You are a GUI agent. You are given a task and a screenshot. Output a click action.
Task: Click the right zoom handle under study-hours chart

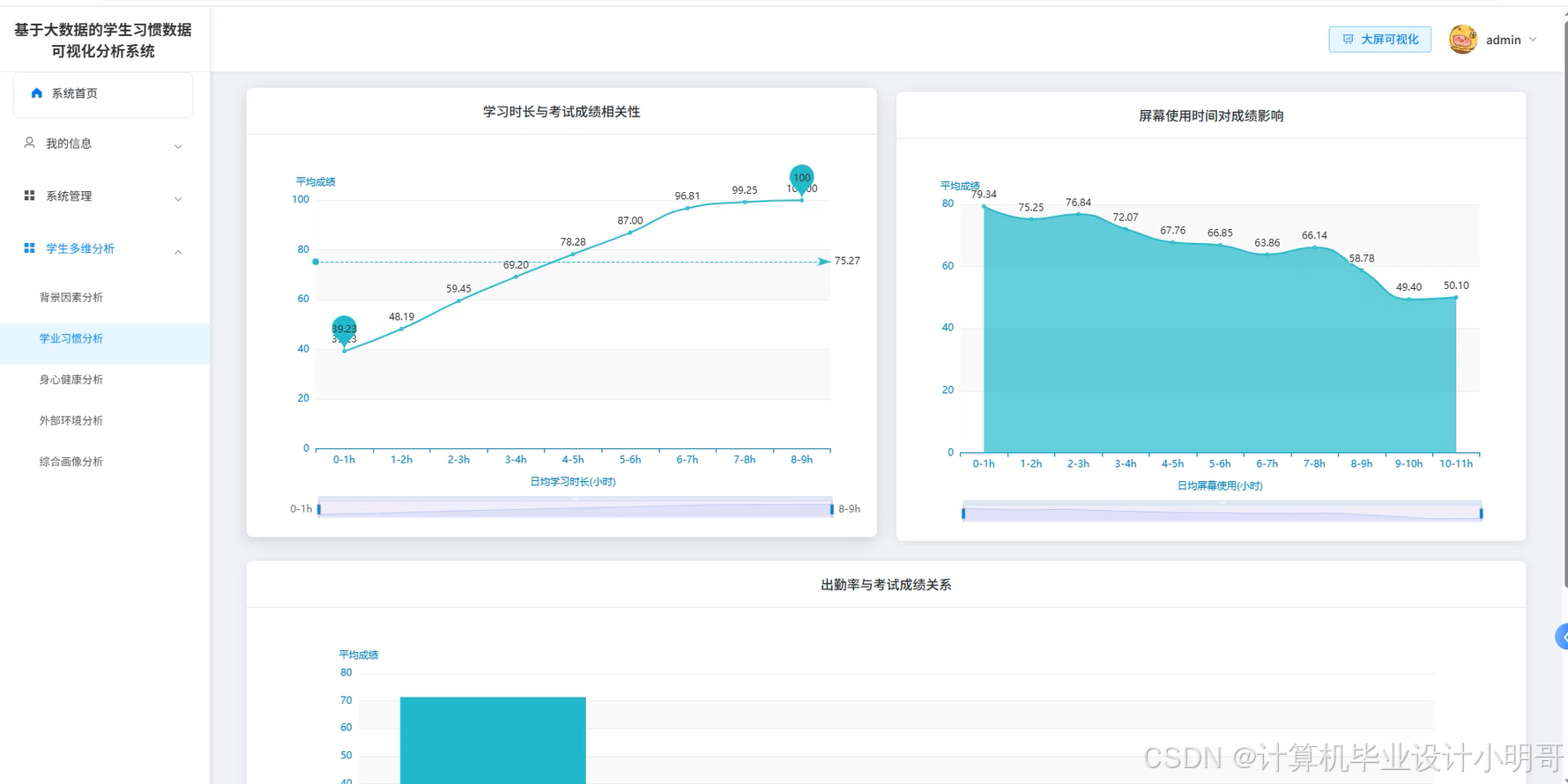(x=832, y=509)
